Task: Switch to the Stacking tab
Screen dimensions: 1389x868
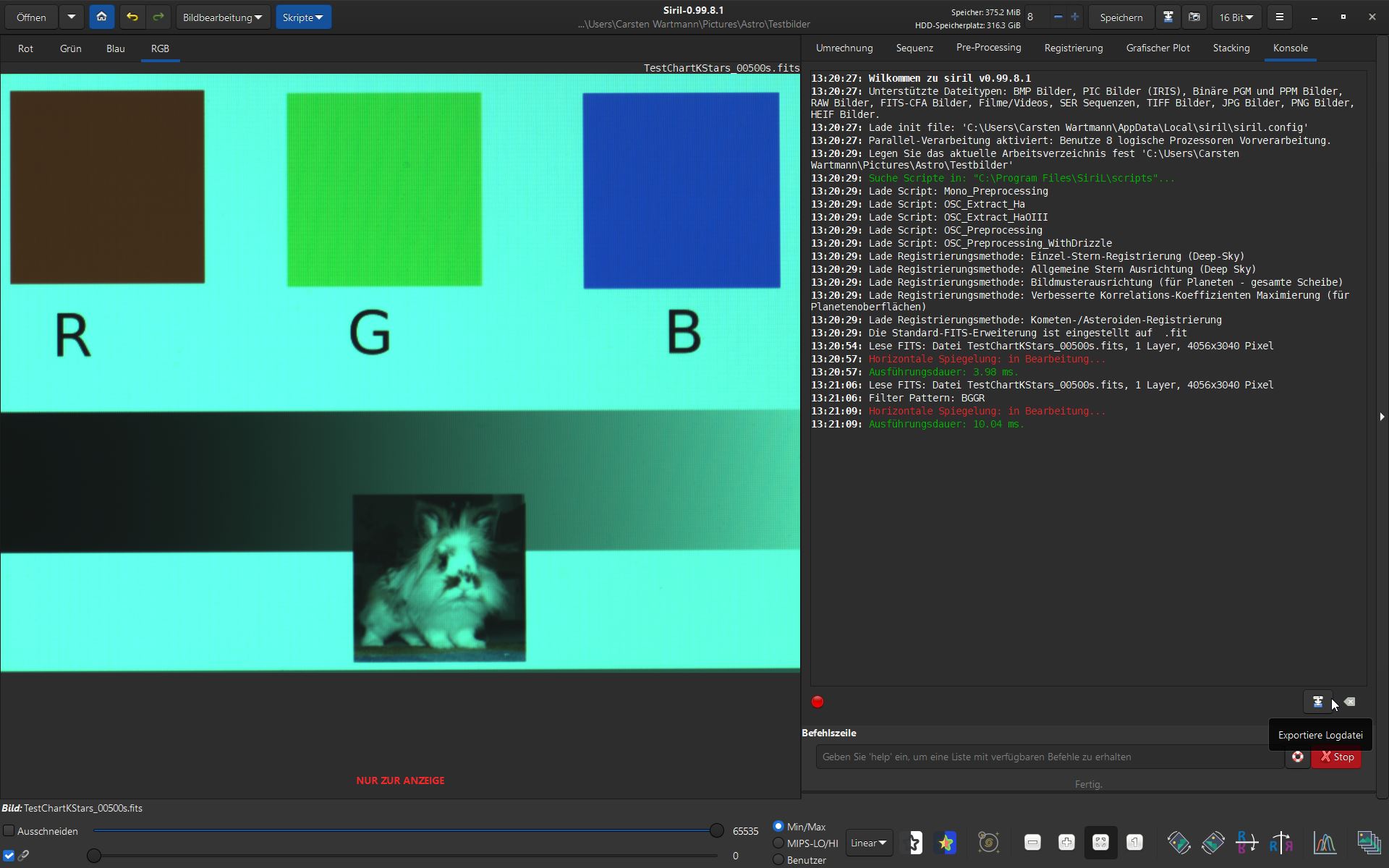Action: 1231,48
